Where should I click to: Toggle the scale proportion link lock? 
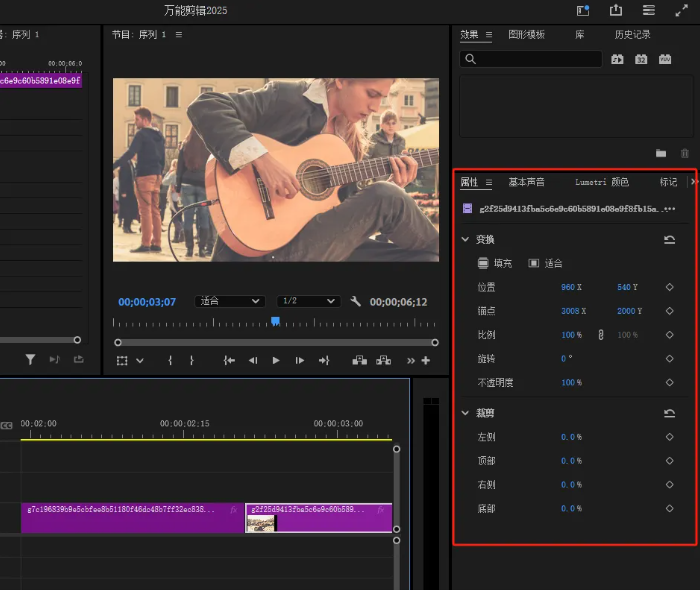click(x=601, y=335)
